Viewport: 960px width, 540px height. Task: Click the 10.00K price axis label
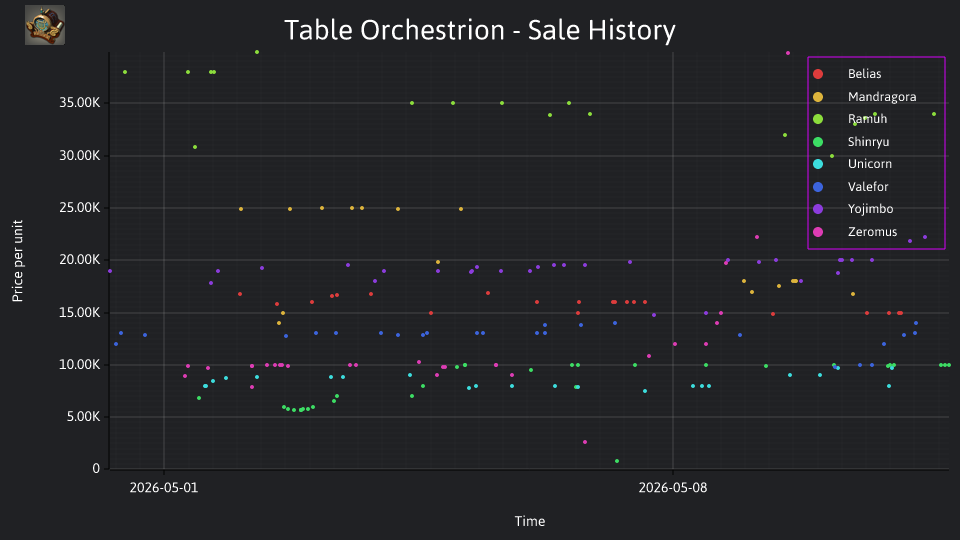(x=80, y=365)
